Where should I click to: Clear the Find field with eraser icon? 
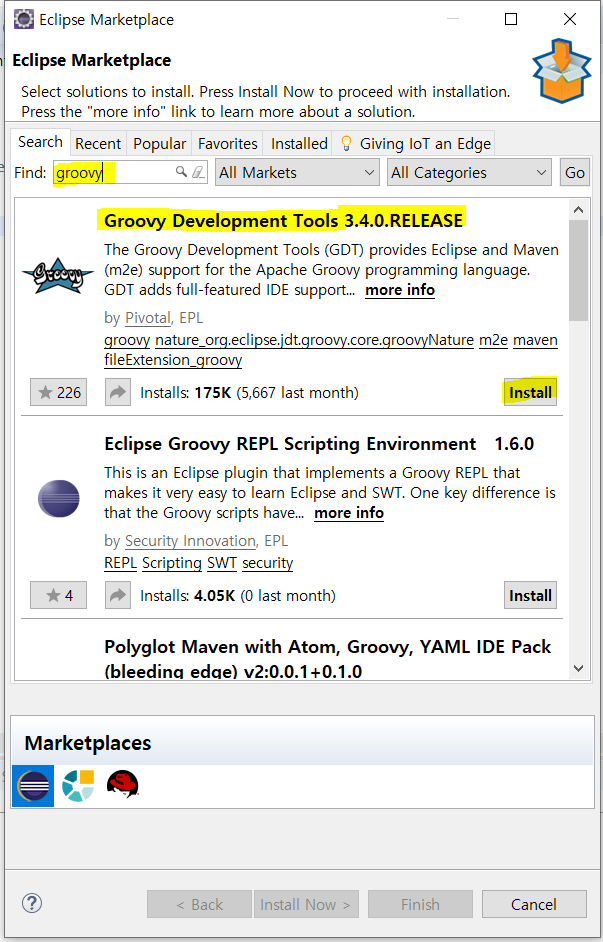tap(199, 172)
